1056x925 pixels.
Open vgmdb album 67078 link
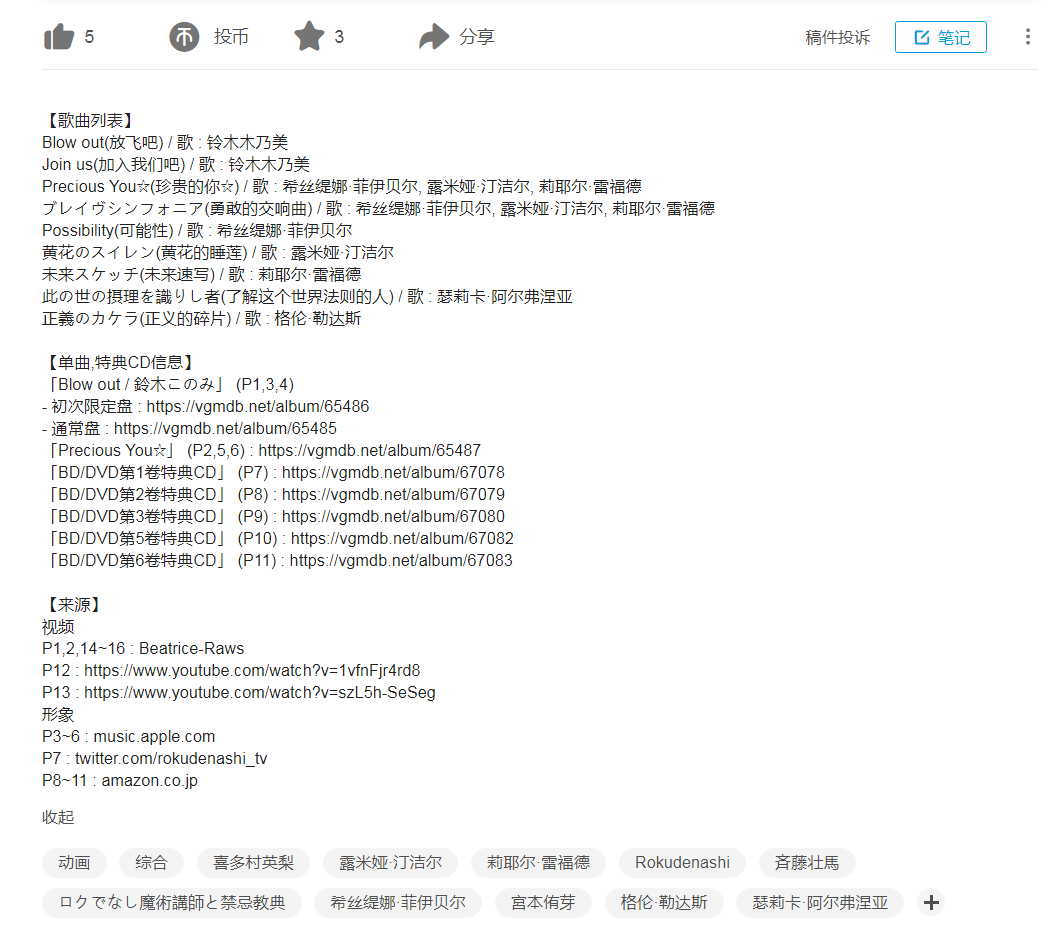[393, 472]
